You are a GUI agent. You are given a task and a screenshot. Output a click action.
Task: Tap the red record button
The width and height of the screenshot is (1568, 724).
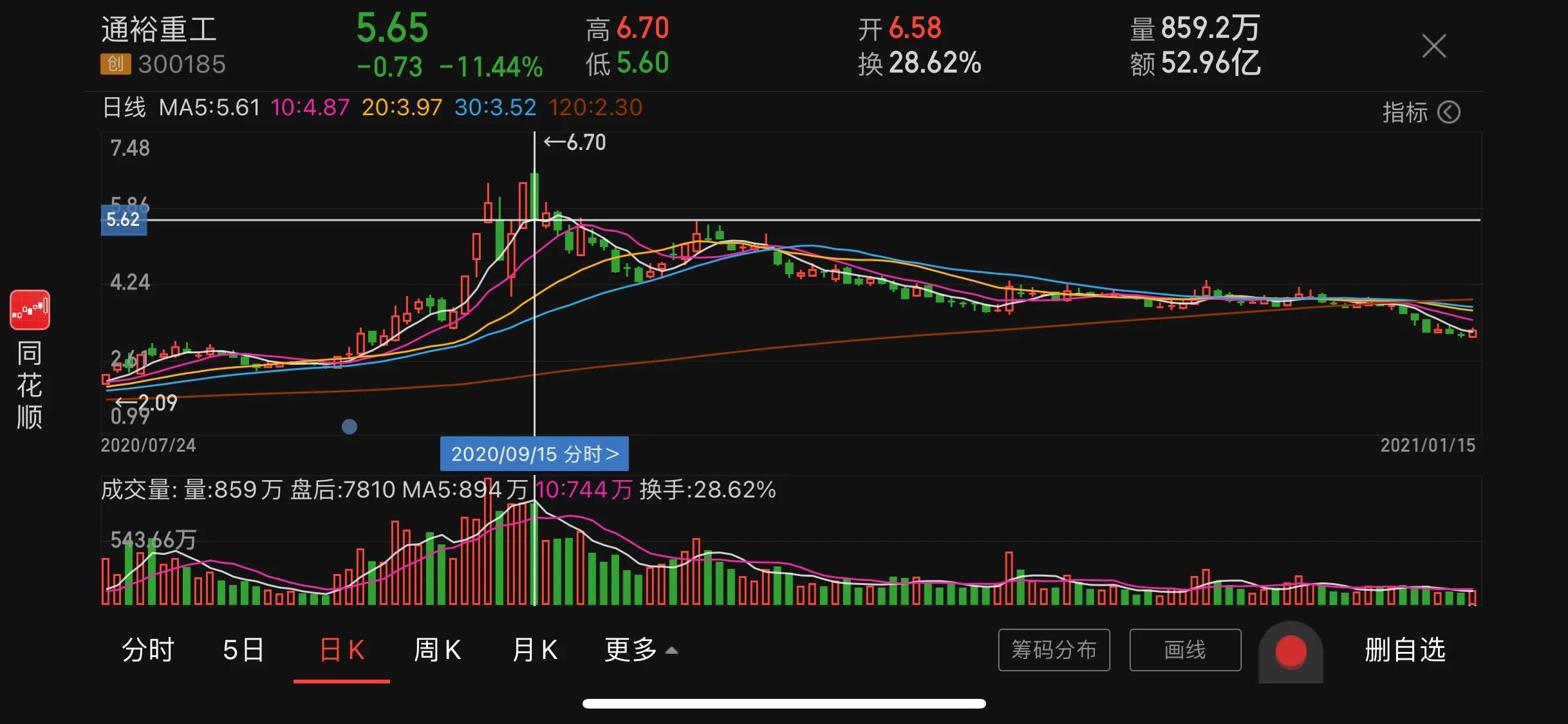click(x=1291, y=651)
